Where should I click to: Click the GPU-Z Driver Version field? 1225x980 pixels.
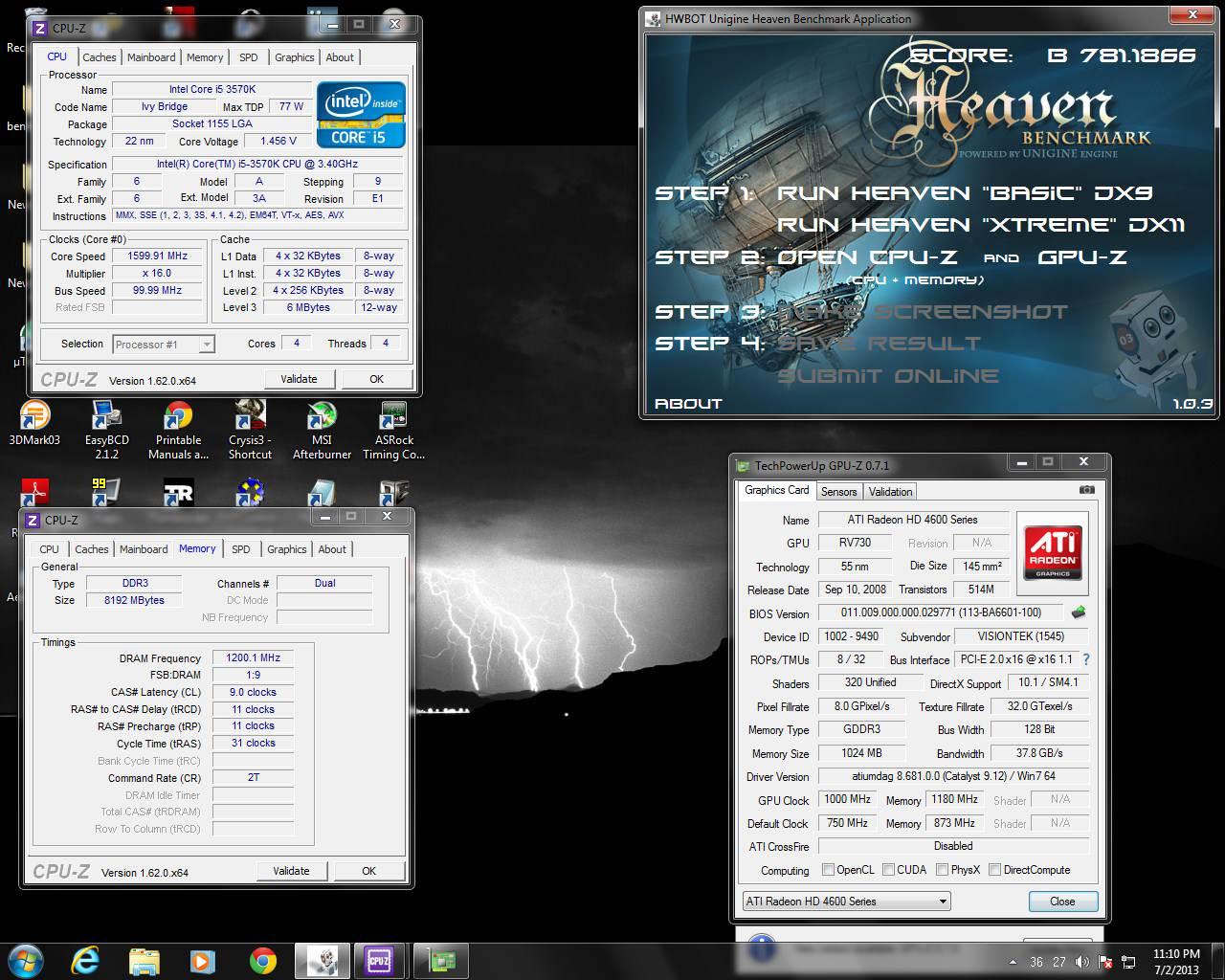(x=953, y=776)
